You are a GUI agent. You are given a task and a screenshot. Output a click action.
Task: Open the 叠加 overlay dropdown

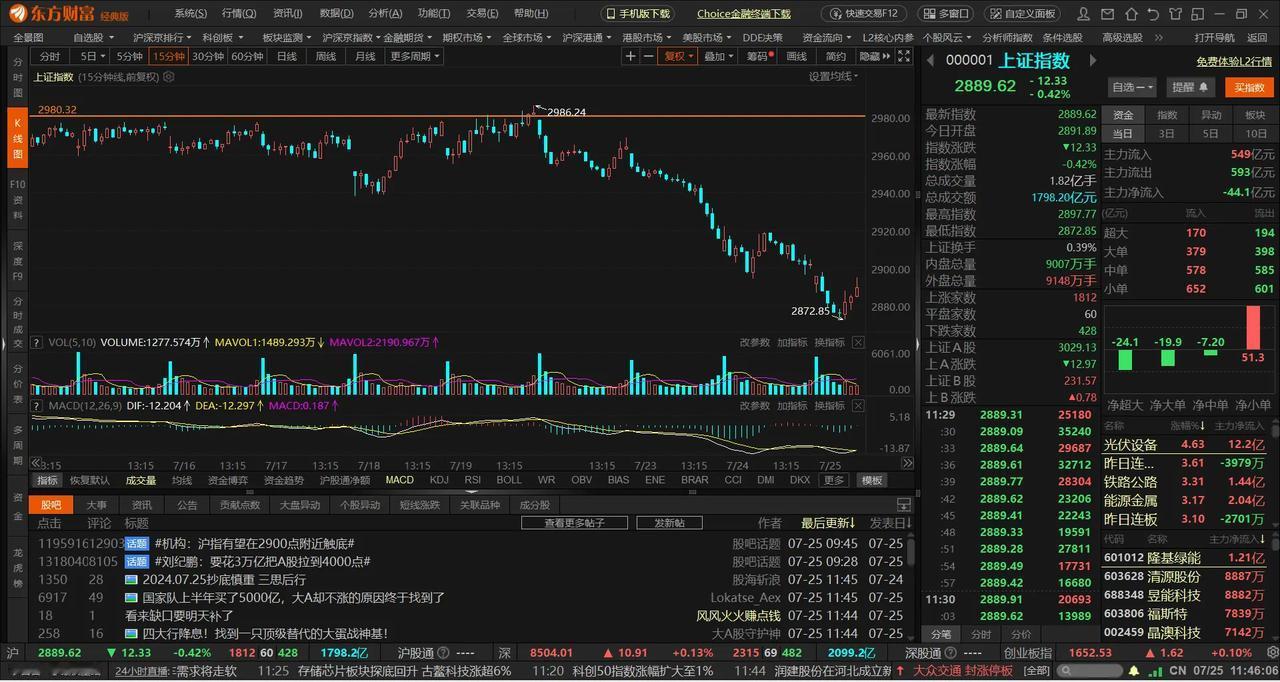[x=718, y=56]
